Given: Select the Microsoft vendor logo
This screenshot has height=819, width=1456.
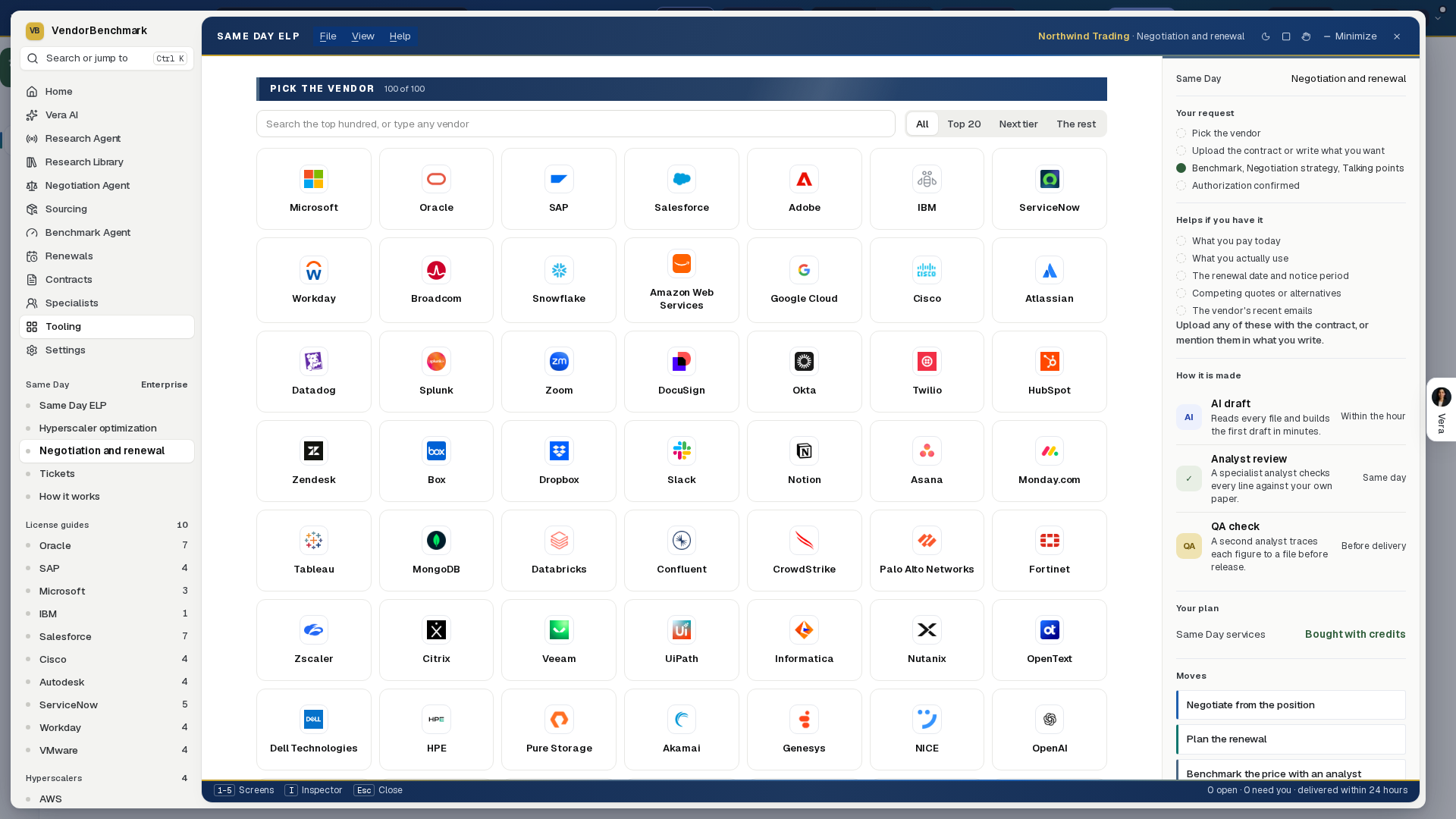Looking at the screenshot, I should [314, 180].
